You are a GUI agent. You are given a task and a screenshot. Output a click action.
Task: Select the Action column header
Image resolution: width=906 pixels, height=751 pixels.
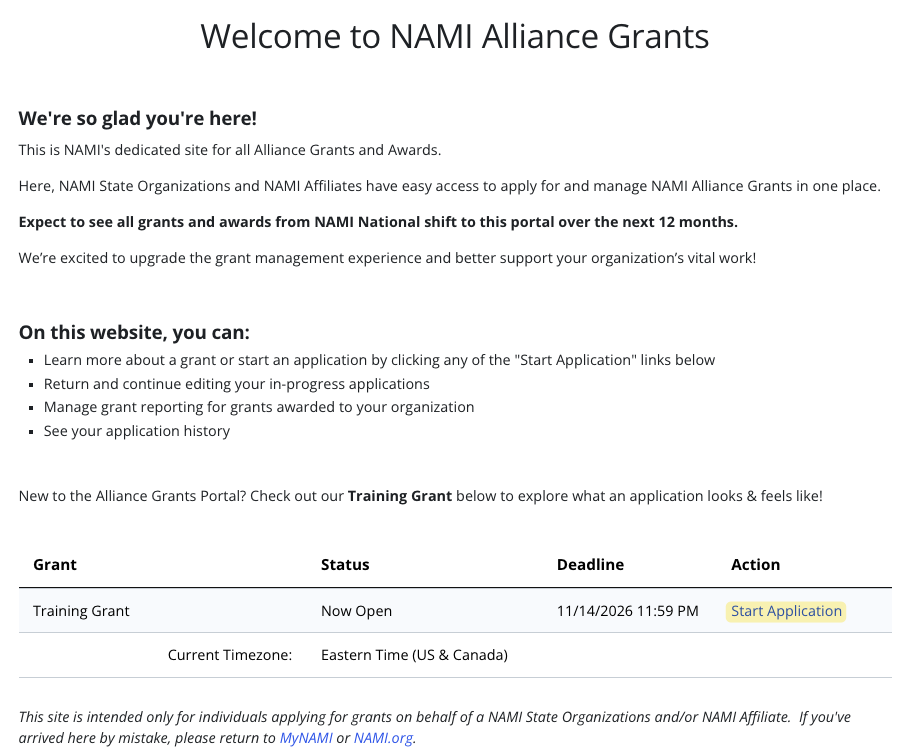pyautogui.click(x=755, y=564)
